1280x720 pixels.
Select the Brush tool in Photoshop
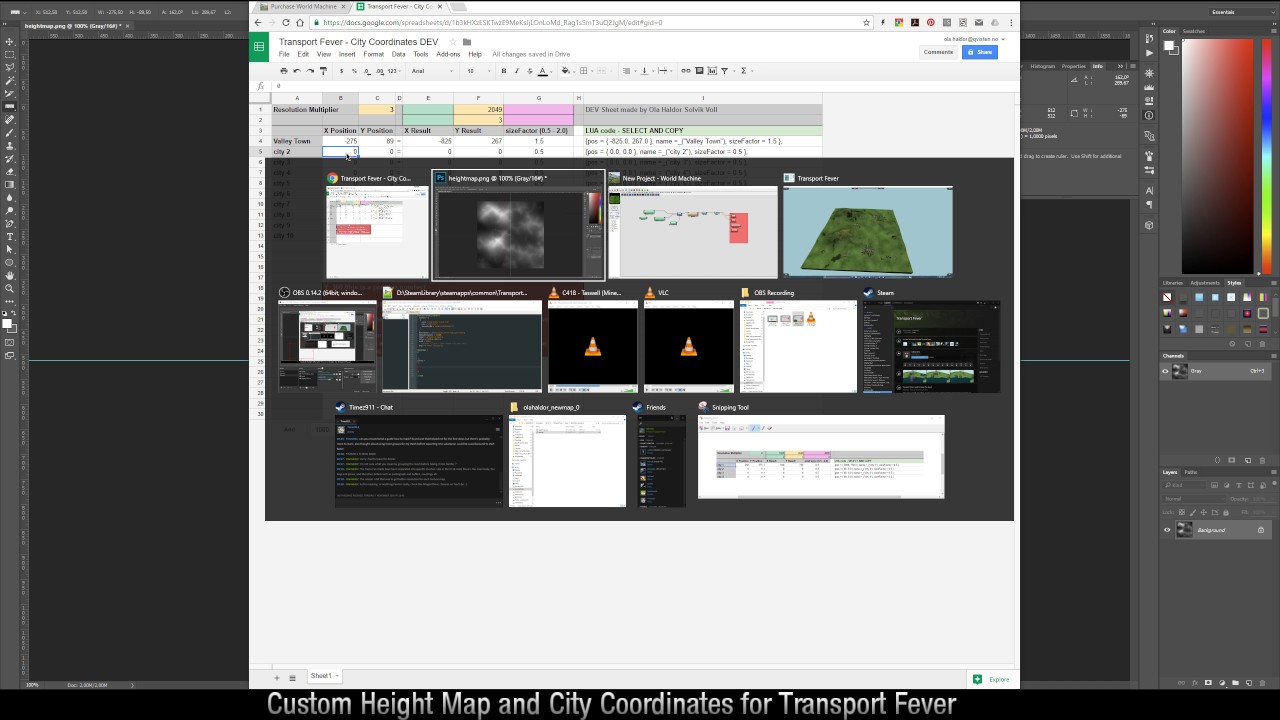10,132
